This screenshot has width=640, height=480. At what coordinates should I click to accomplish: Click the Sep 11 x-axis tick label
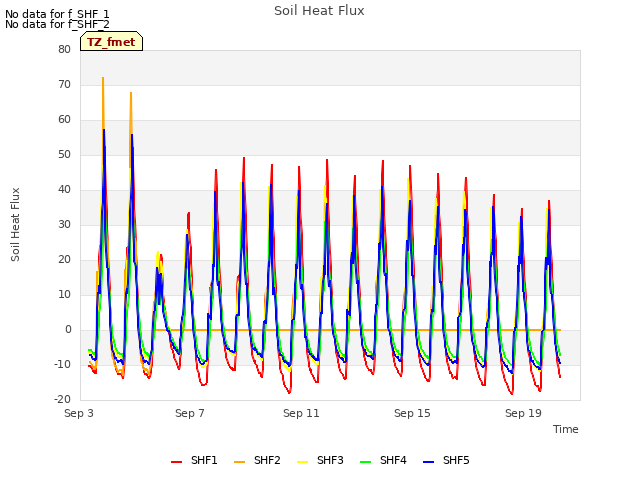coord(301,413)
